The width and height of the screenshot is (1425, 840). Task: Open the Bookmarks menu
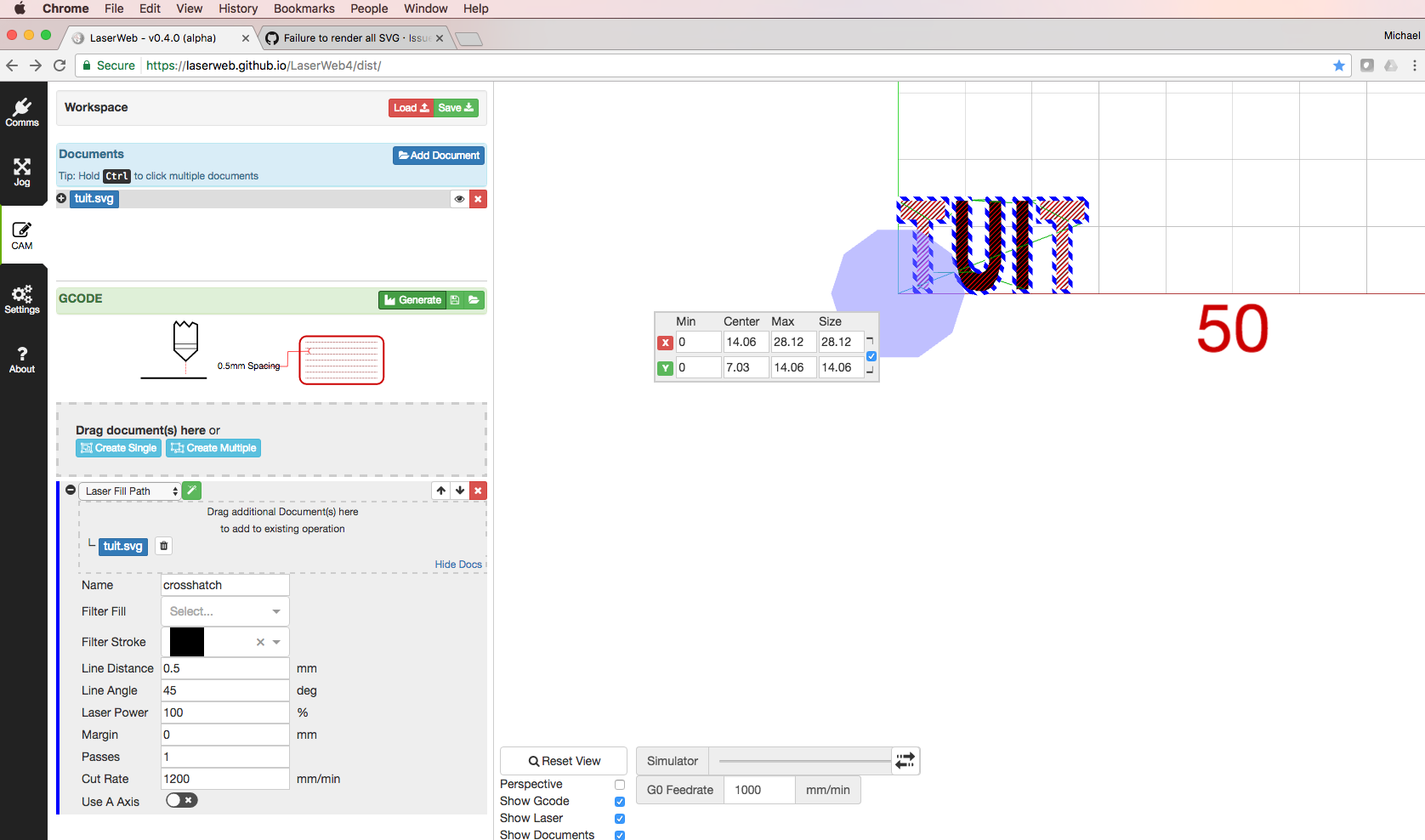click(304, 9)
